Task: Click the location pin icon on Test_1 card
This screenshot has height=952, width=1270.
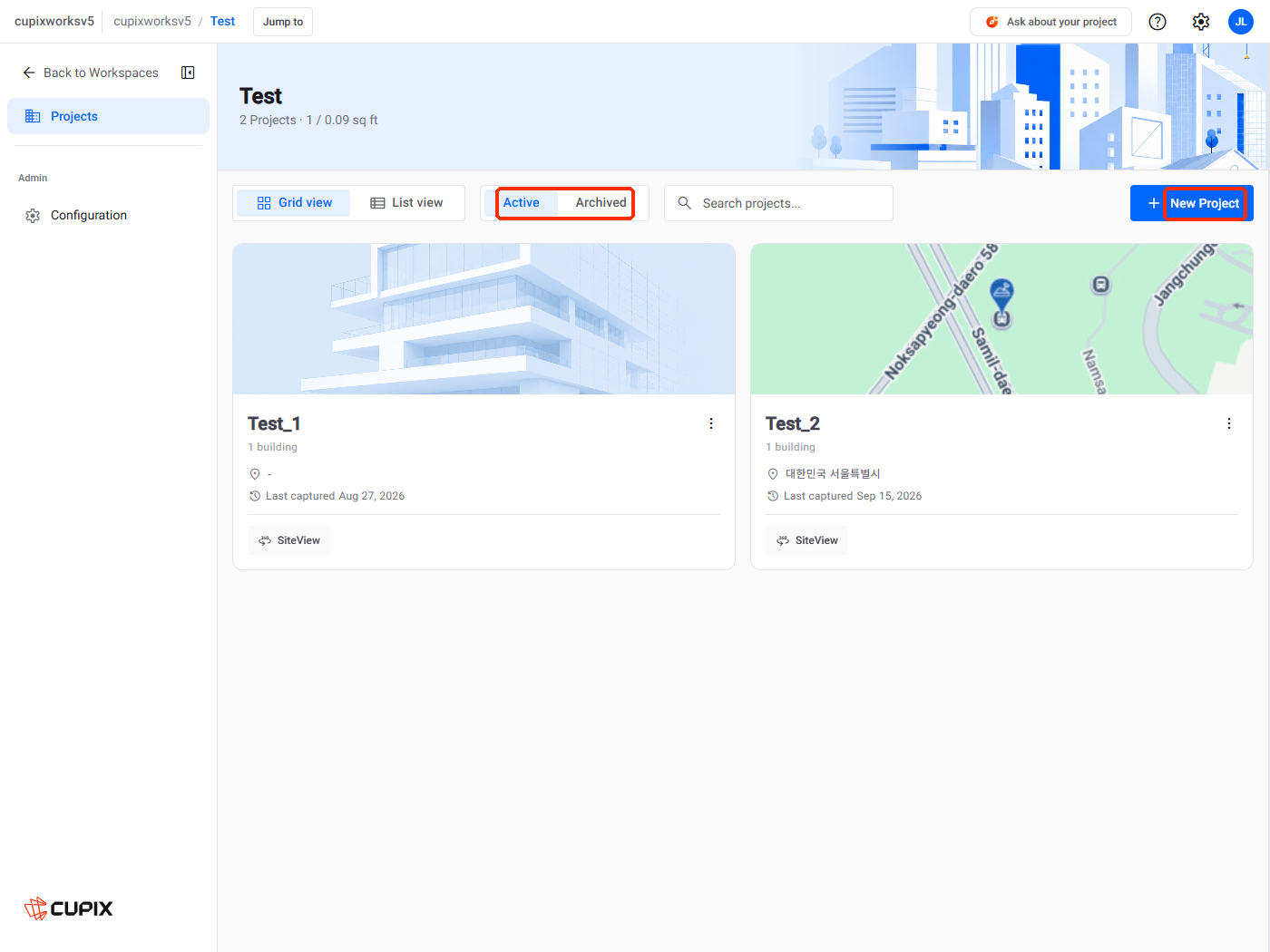Action: (x=255, y=474)
